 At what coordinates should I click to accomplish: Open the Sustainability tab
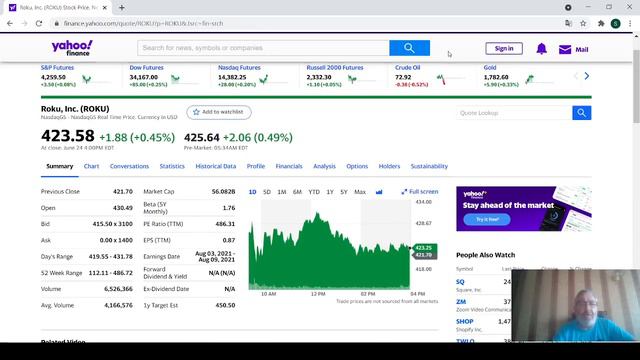point(429,166)
